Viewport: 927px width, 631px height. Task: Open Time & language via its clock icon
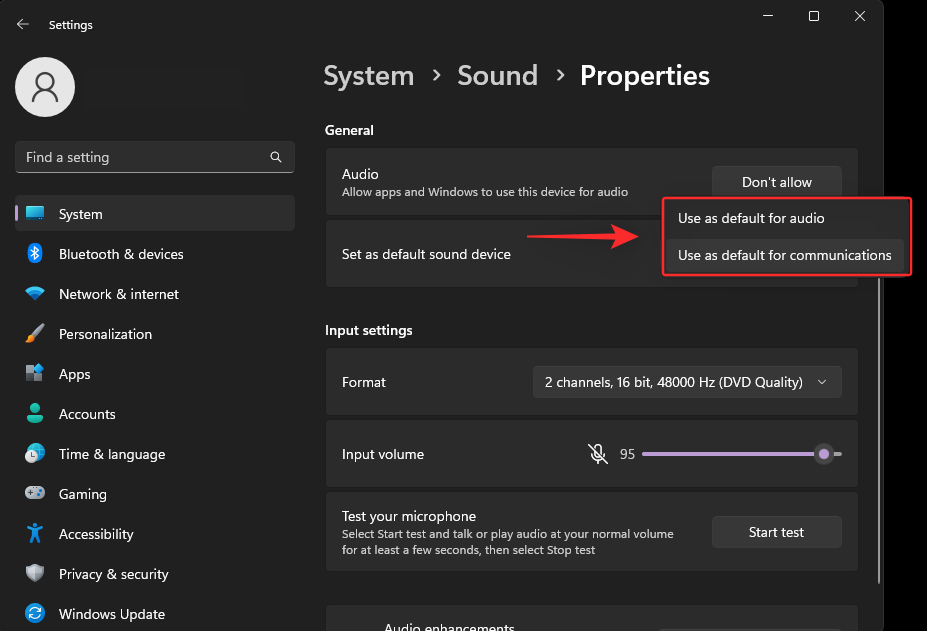[35, 454]
